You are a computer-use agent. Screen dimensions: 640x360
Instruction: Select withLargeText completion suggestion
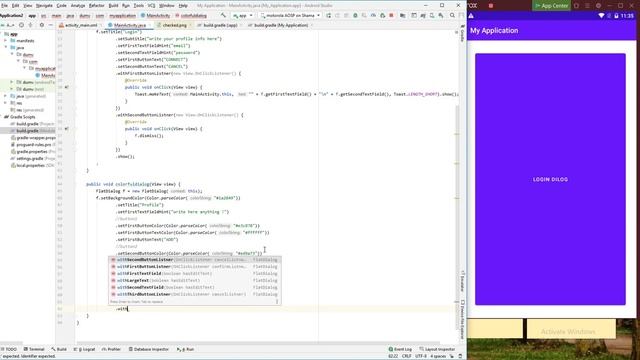pyautogui.click(x=195, y=280)
